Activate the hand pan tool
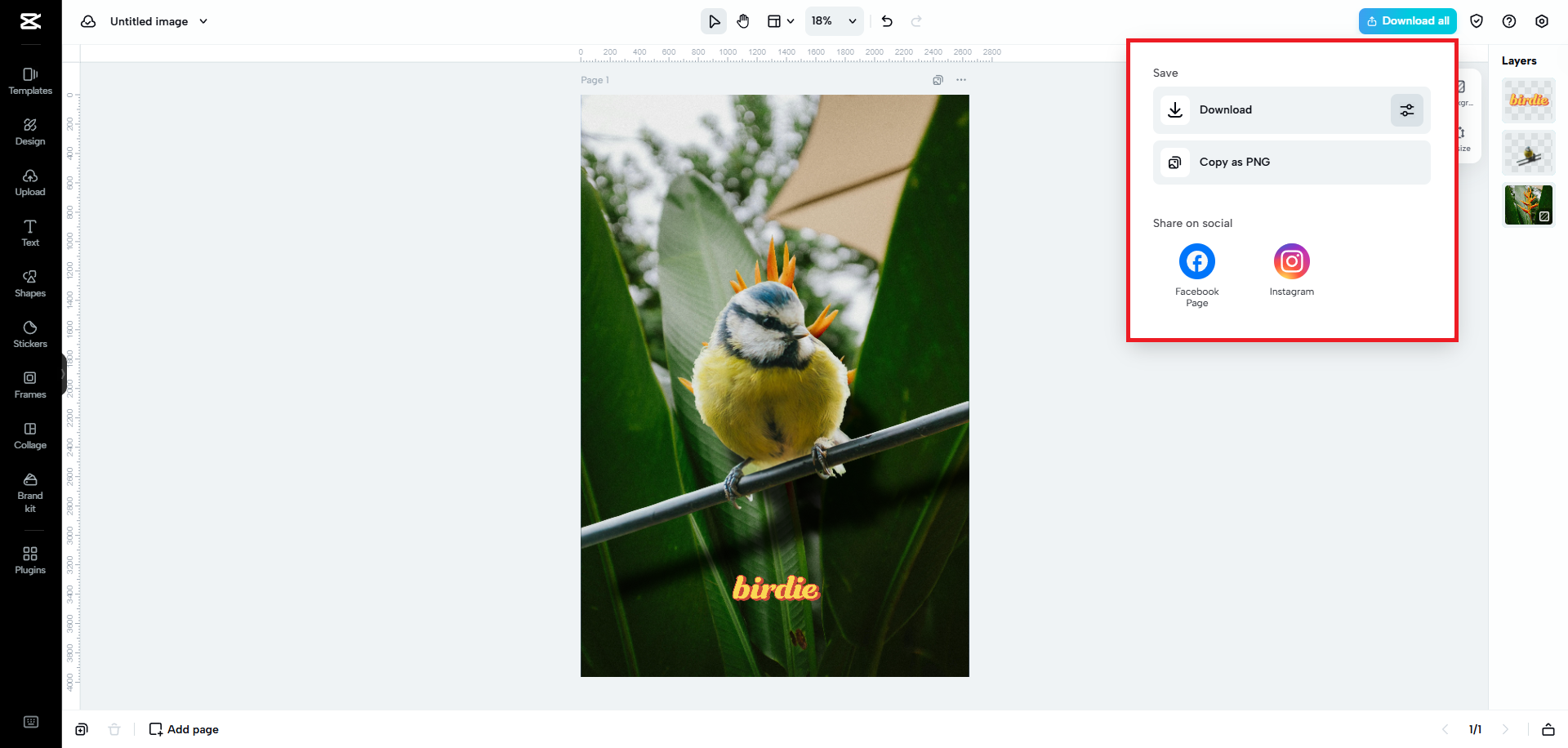This screenshot has height=748, width=1568. (743, 21)
